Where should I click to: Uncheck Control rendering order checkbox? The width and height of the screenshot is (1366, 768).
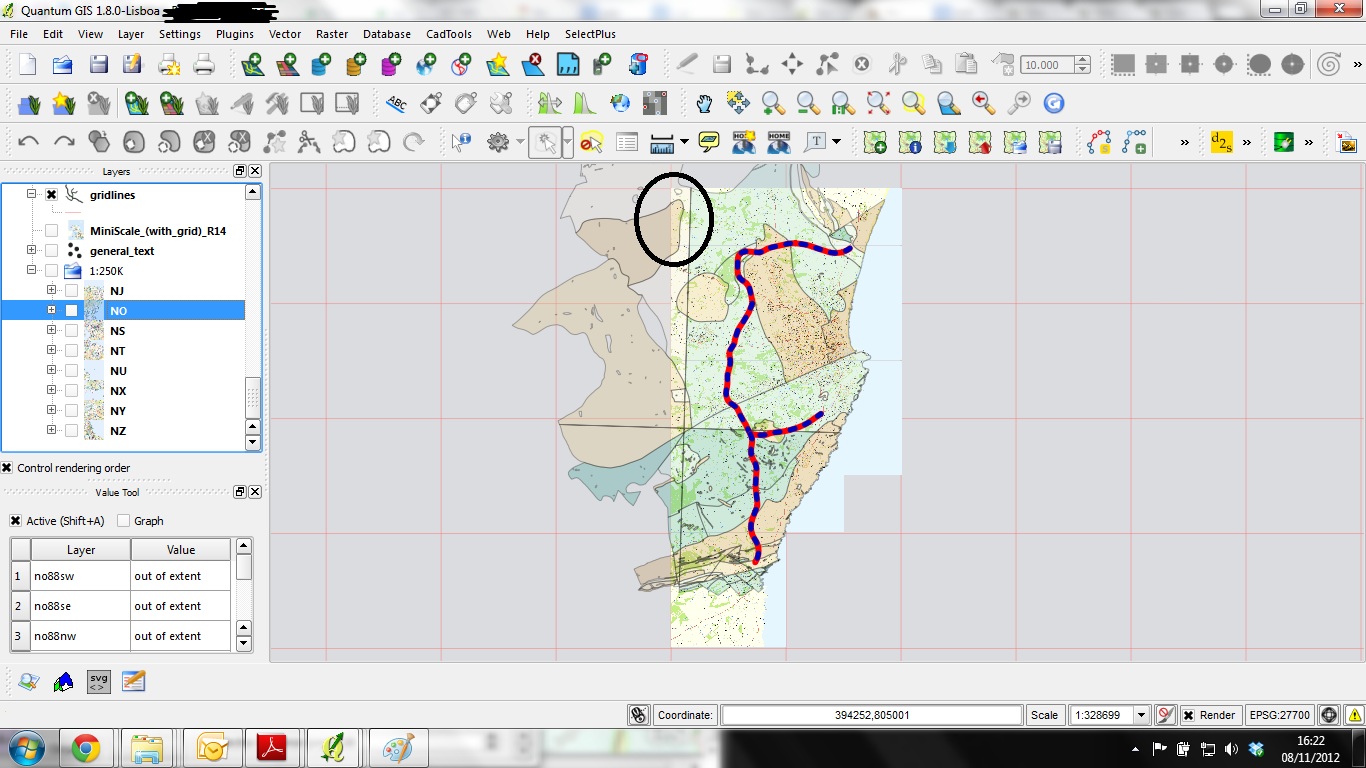pos(7,468)
